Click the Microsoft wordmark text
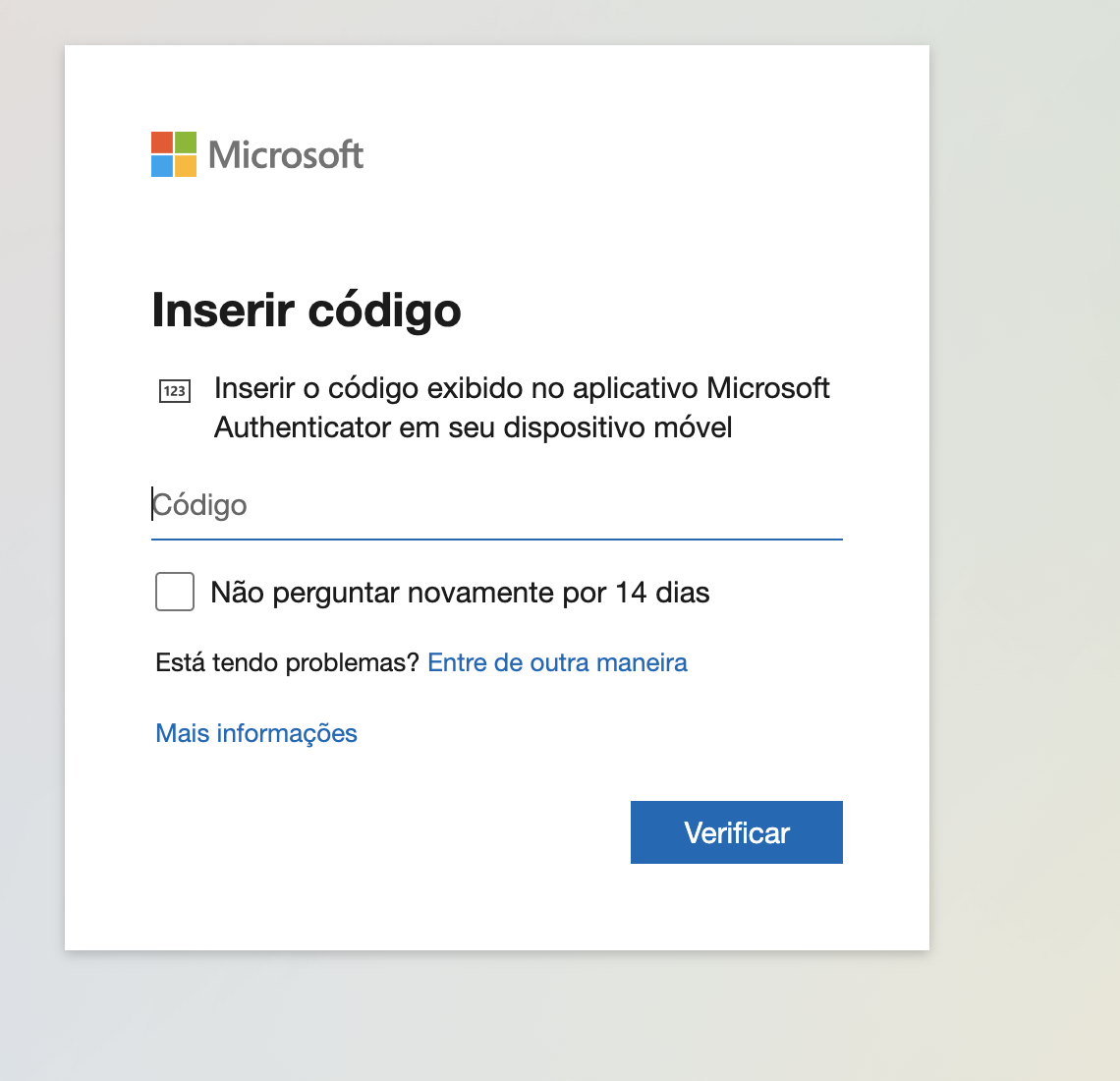The height and width of the screenshot is (1081, 1120). [286, 155]
